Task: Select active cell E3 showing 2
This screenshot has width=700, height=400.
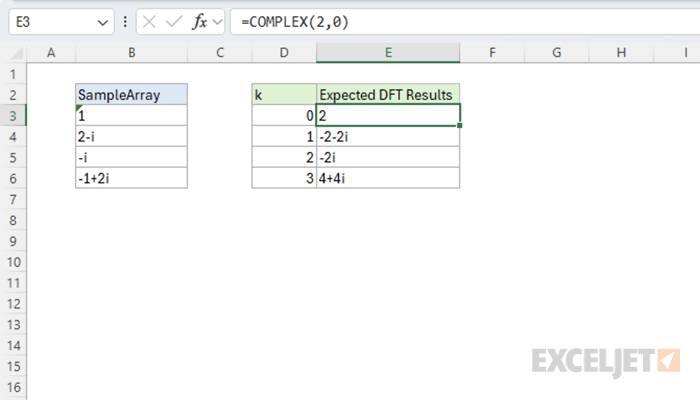Action: point(388,115)
